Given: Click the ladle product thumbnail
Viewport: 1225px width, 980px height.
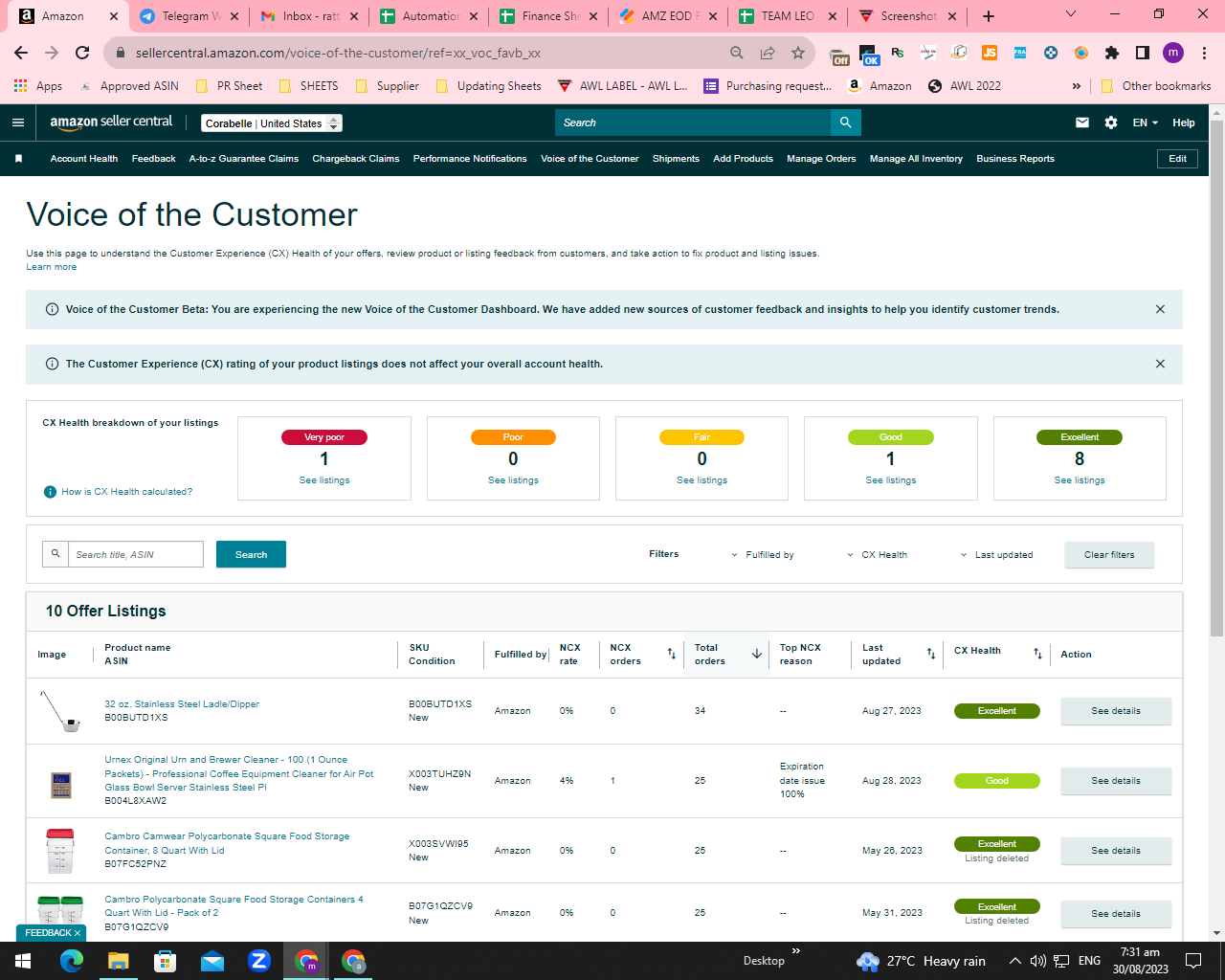Looking at the screenshot, I should 60,711.
